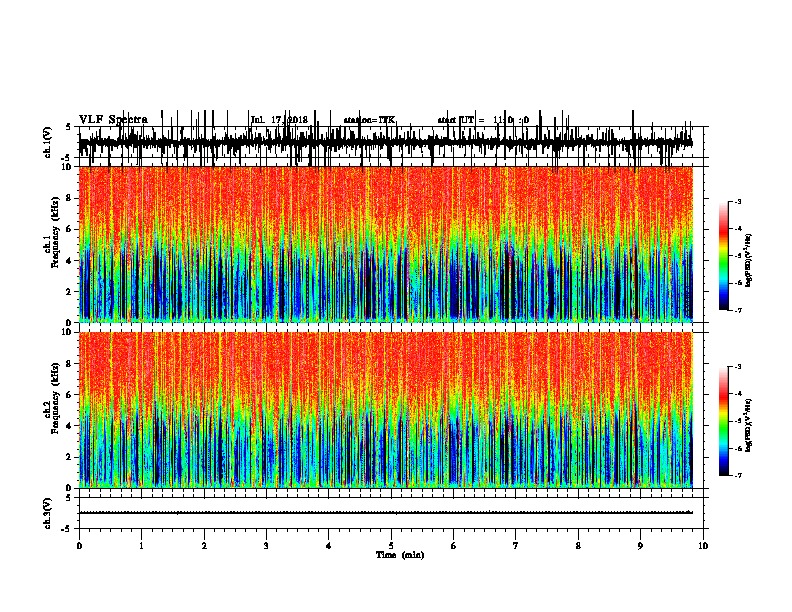This screenshot has height=612, width=792.
Task: Click the ch.3 flat voltage waveform trace
Action: tap(386, 513)
